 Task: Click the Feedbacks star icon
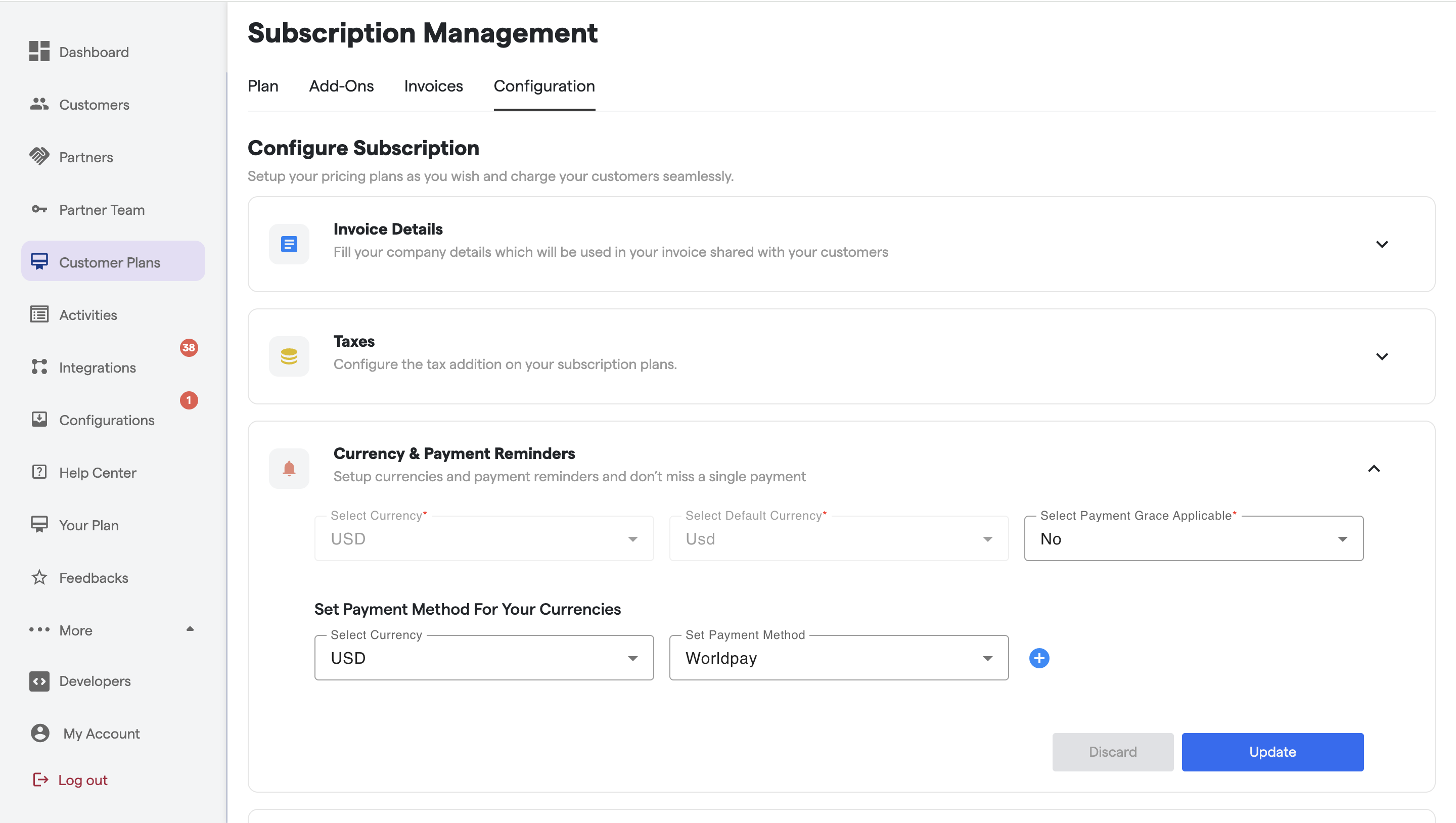click(39, 577)
